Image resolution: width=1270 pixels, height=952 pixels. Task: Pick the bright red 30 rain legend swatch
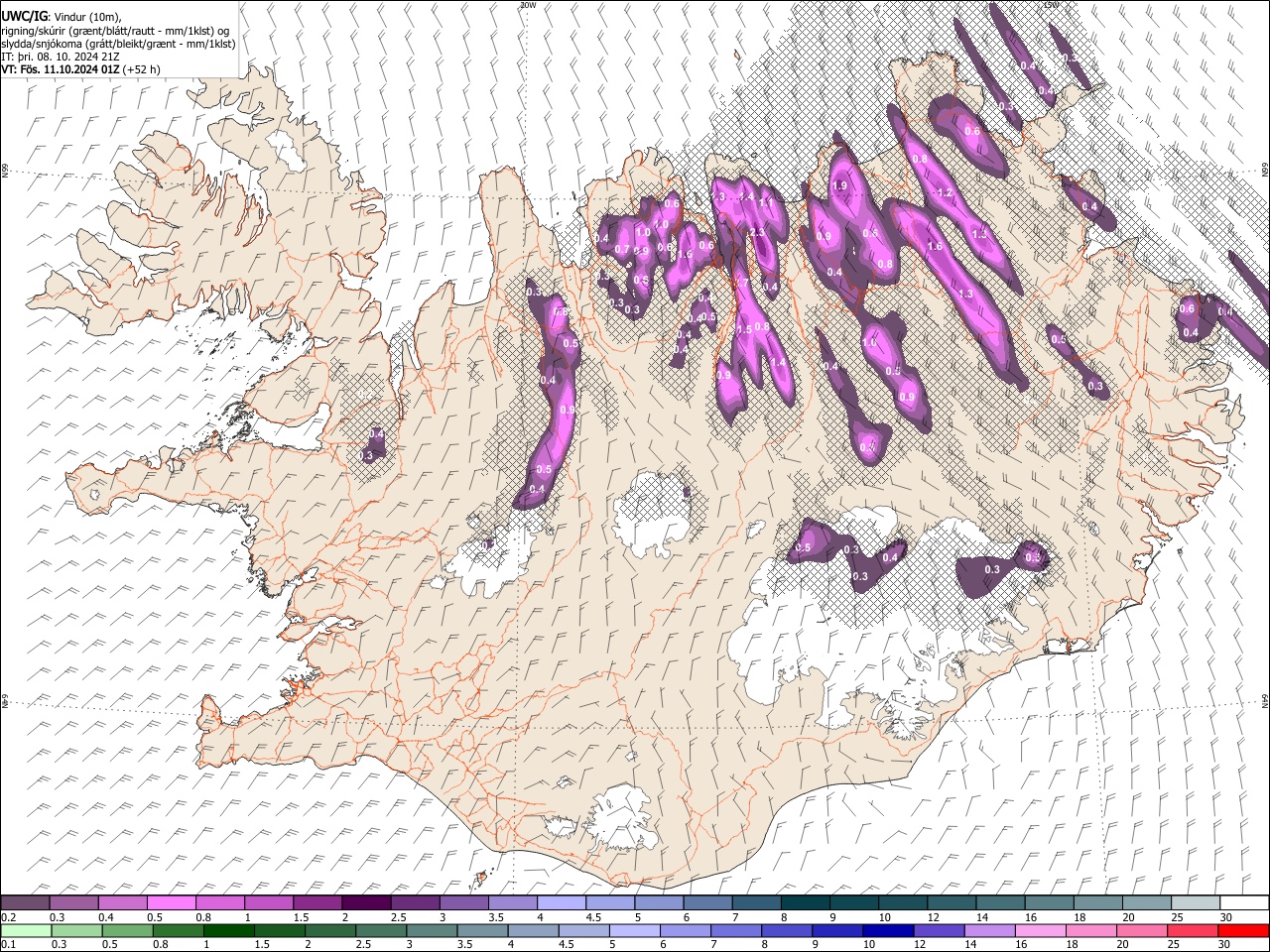pyautogui.click(x=1242, y=930)
